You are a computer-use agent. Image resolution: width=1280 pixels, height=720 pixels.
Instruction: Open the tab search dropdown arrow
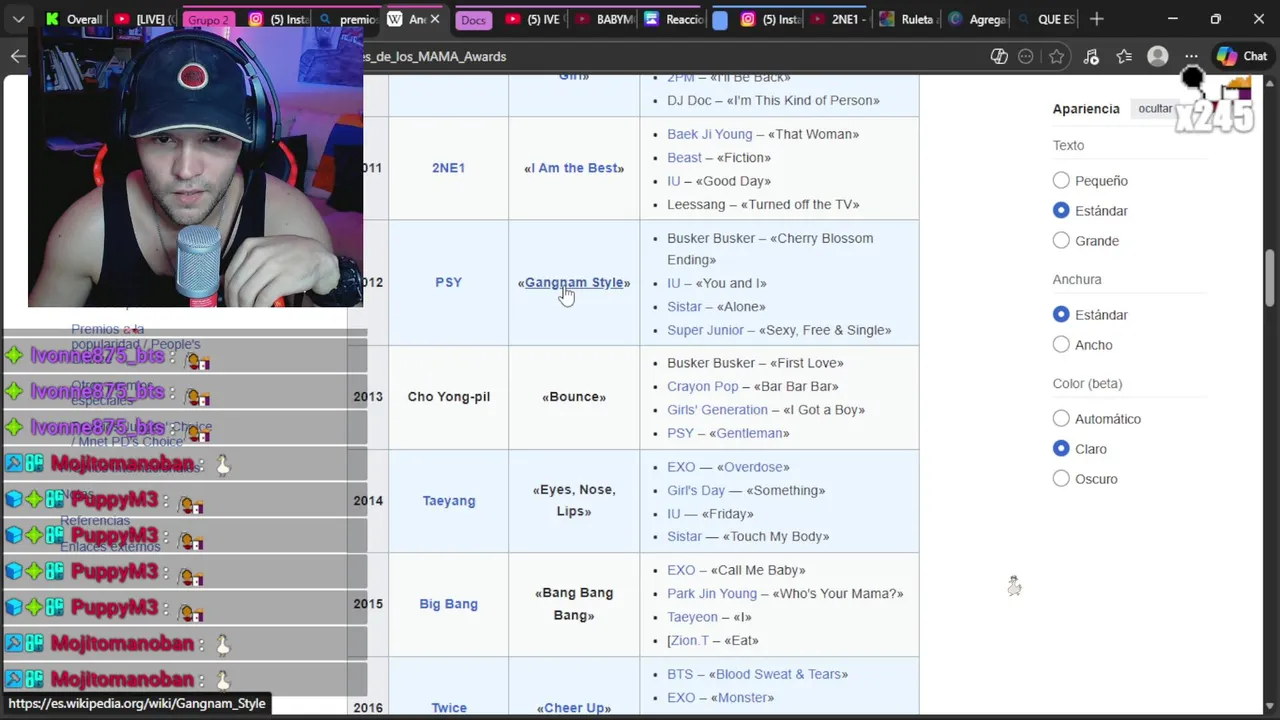click(x=18, y=19)
